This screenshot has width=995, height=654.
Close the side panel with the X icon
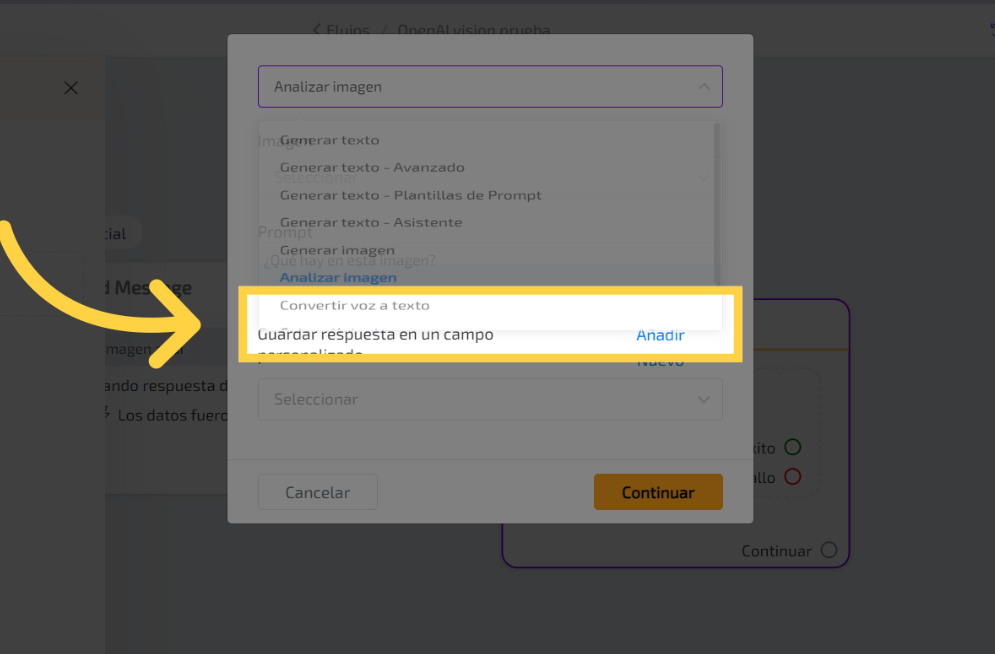[x=71, y=88]
